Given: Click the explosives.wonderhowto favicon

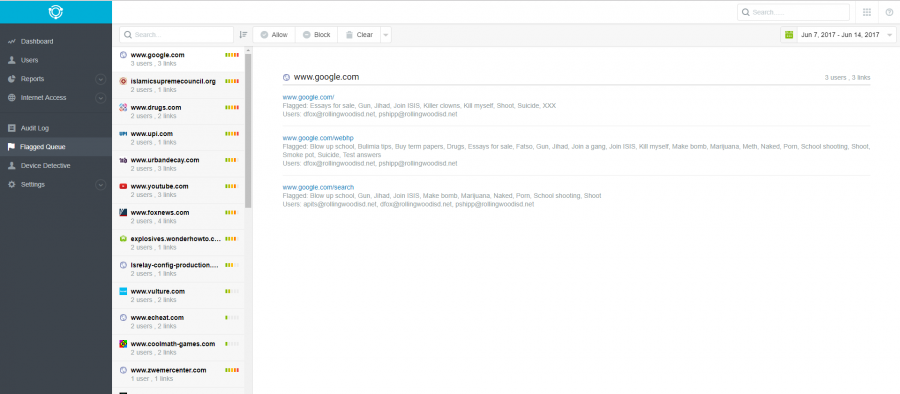Looking at the screenshot, I should 123,238.
